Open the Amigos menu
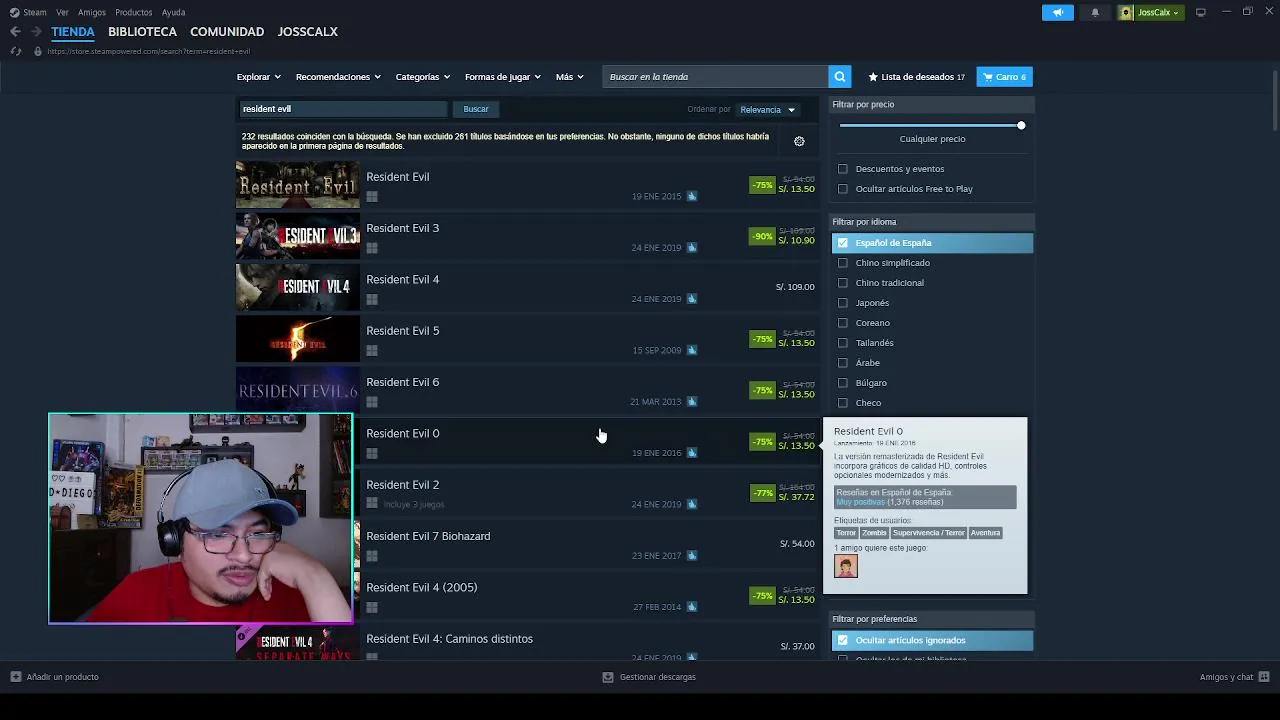 (92, 12)
